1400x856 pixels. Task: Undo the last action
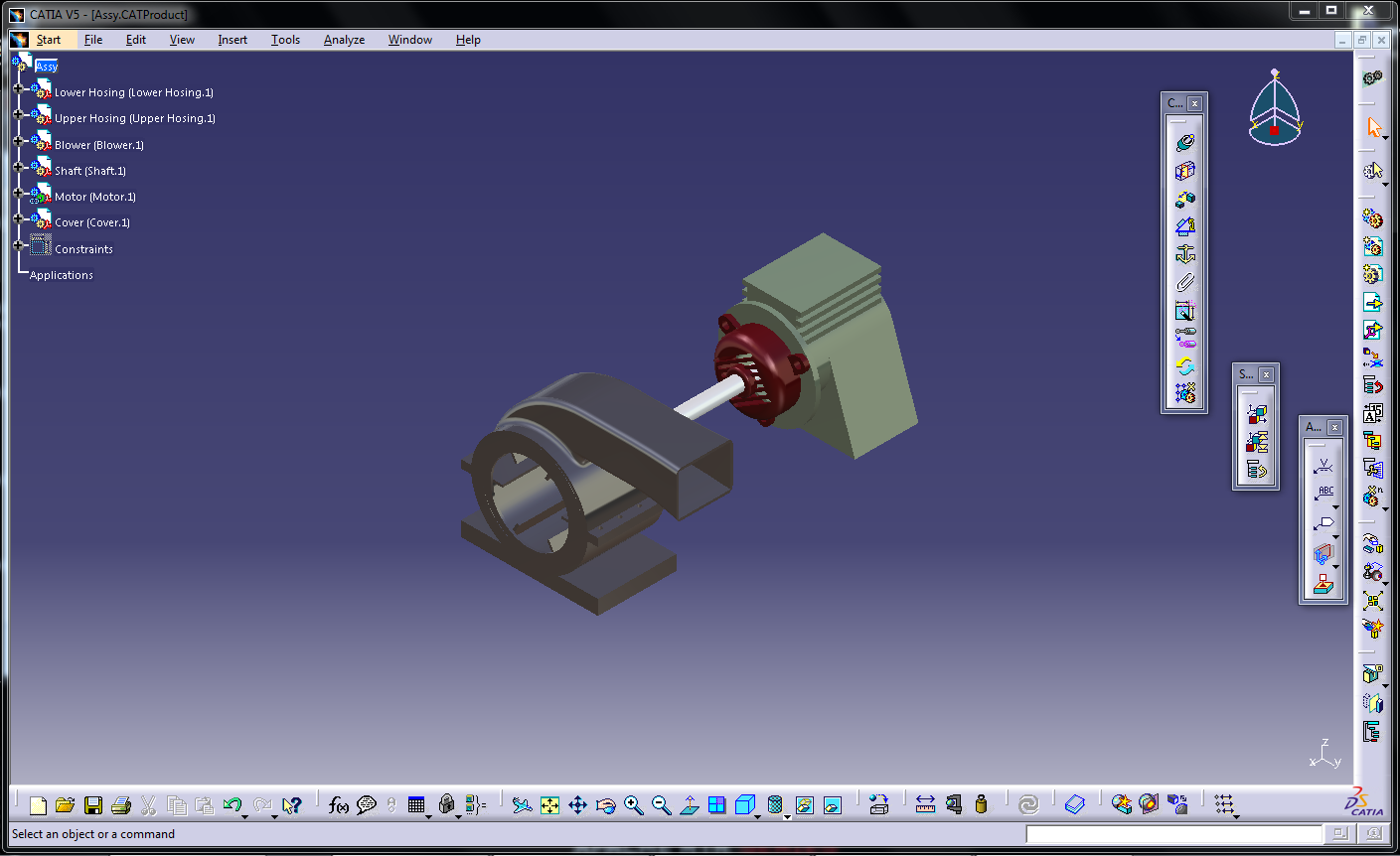pyautogui.click(x=233, y=805)
